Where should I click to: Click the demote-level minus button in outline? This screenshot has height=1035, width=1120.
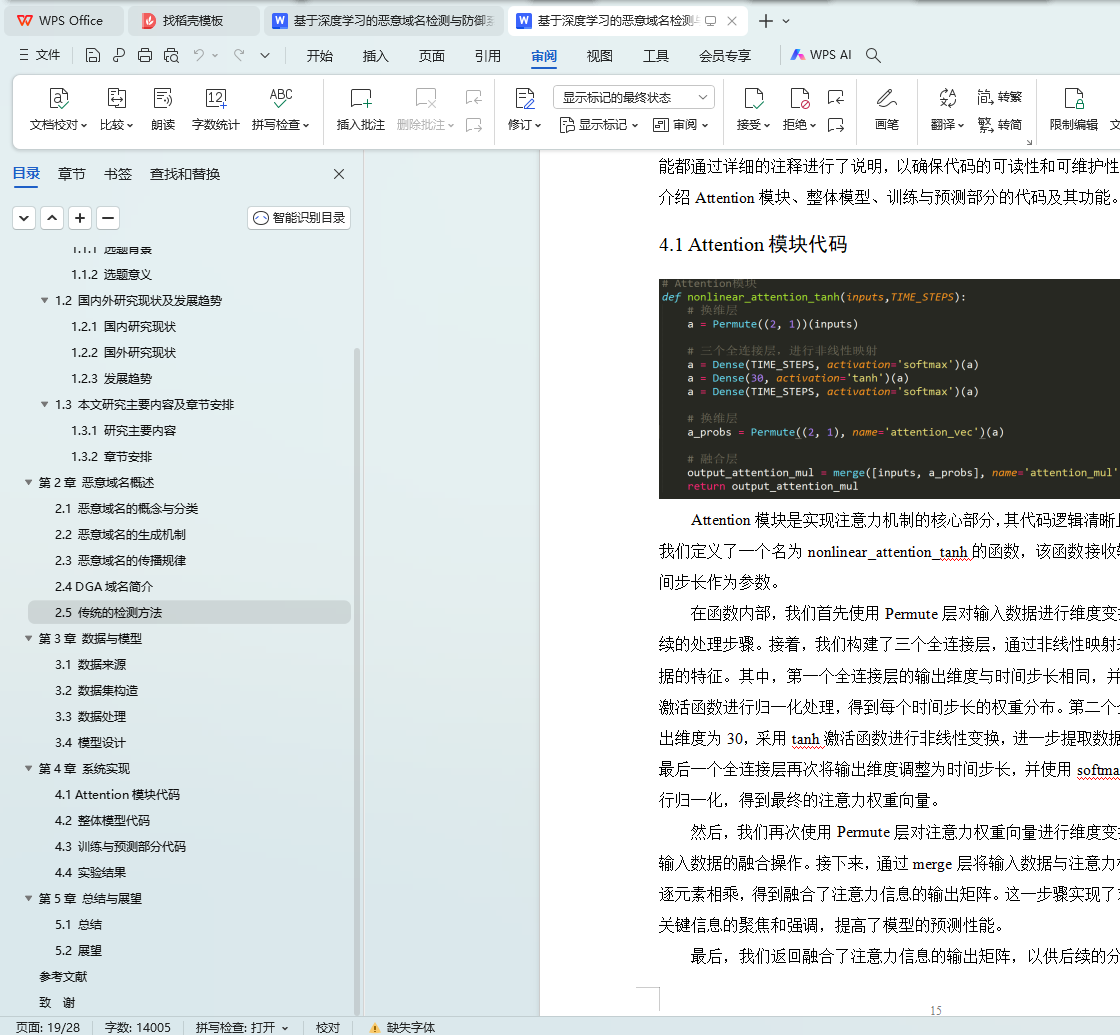click(108, 218)
